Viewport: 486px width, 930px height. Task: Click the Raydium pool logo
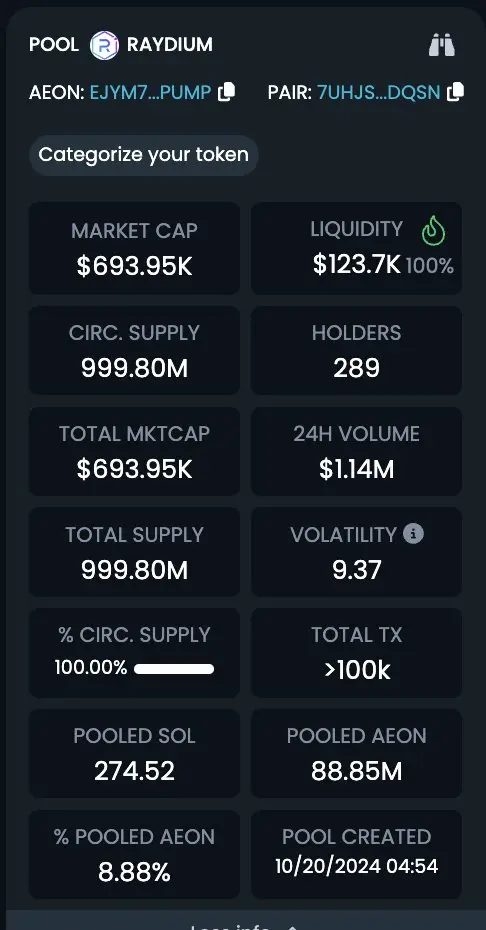[104, 45]
